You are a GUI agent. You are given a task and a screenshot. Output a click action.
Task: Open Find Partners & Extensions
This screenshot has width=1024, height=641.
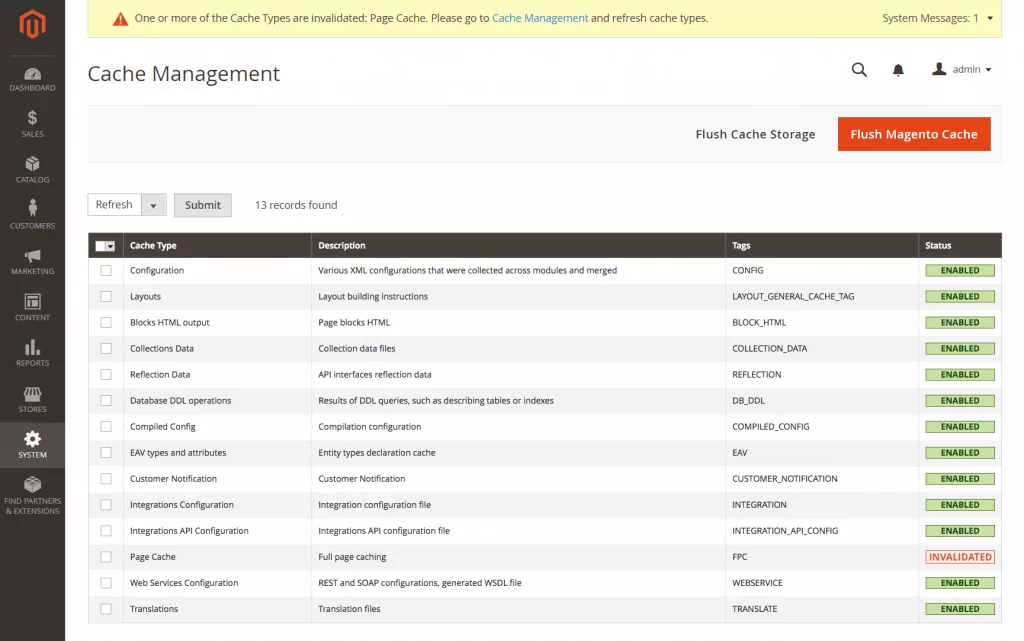pyautogui.click(x=32, y=496)
